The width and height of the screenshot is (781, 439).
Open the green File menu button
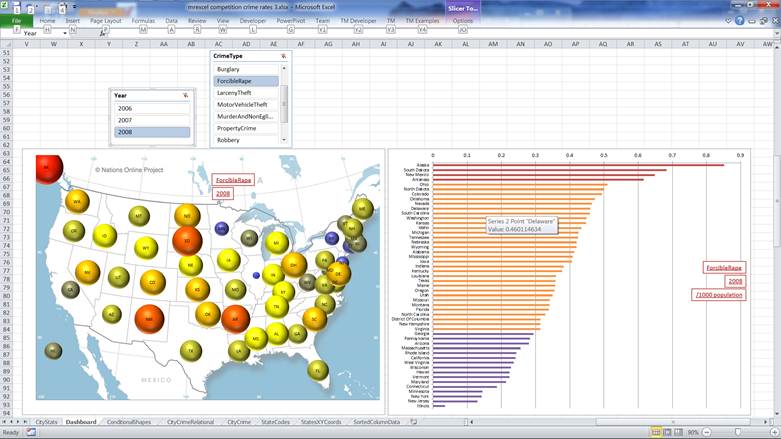pos(16,20)
